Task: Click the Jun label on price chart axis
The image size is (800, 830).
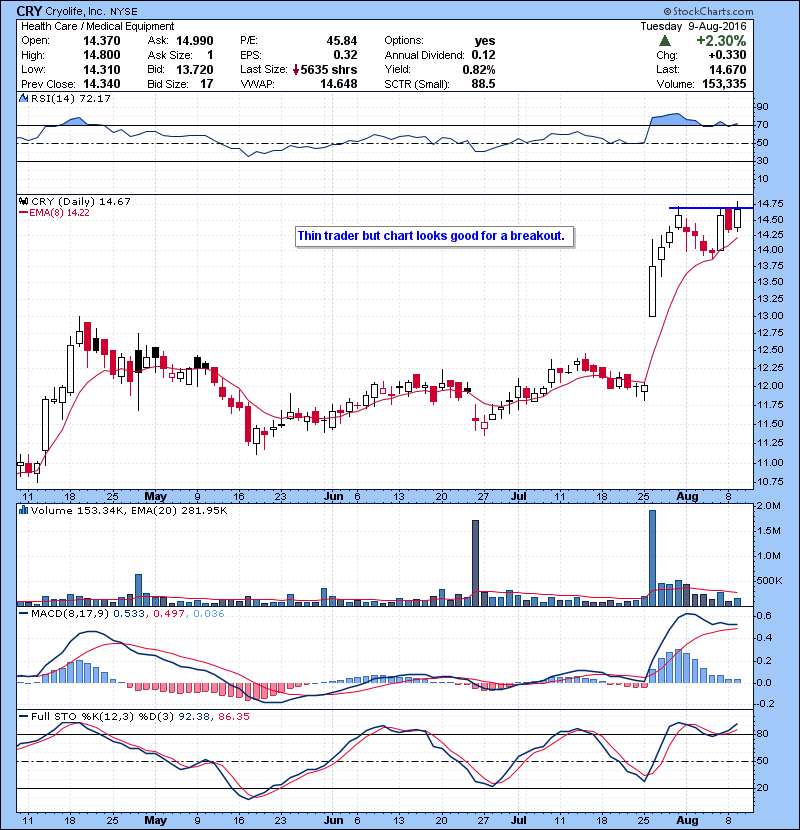Action: point(334,497)
